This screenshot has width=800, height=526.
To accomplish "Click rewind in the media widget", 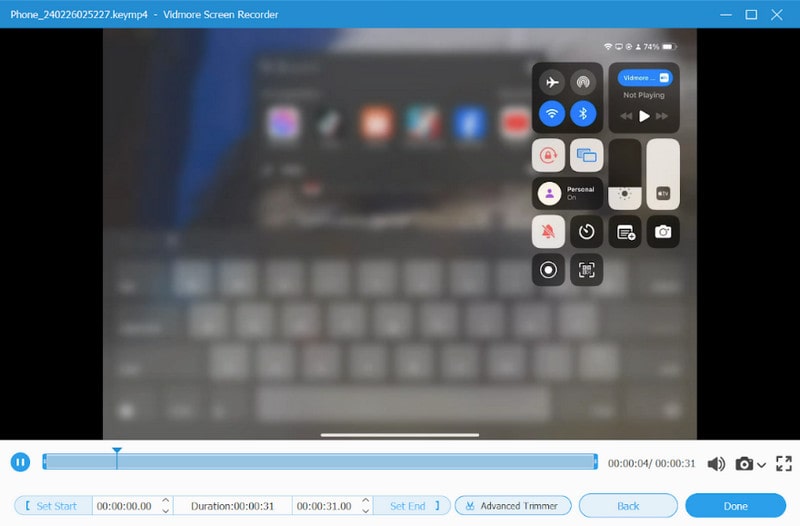I will pos(626,116).
